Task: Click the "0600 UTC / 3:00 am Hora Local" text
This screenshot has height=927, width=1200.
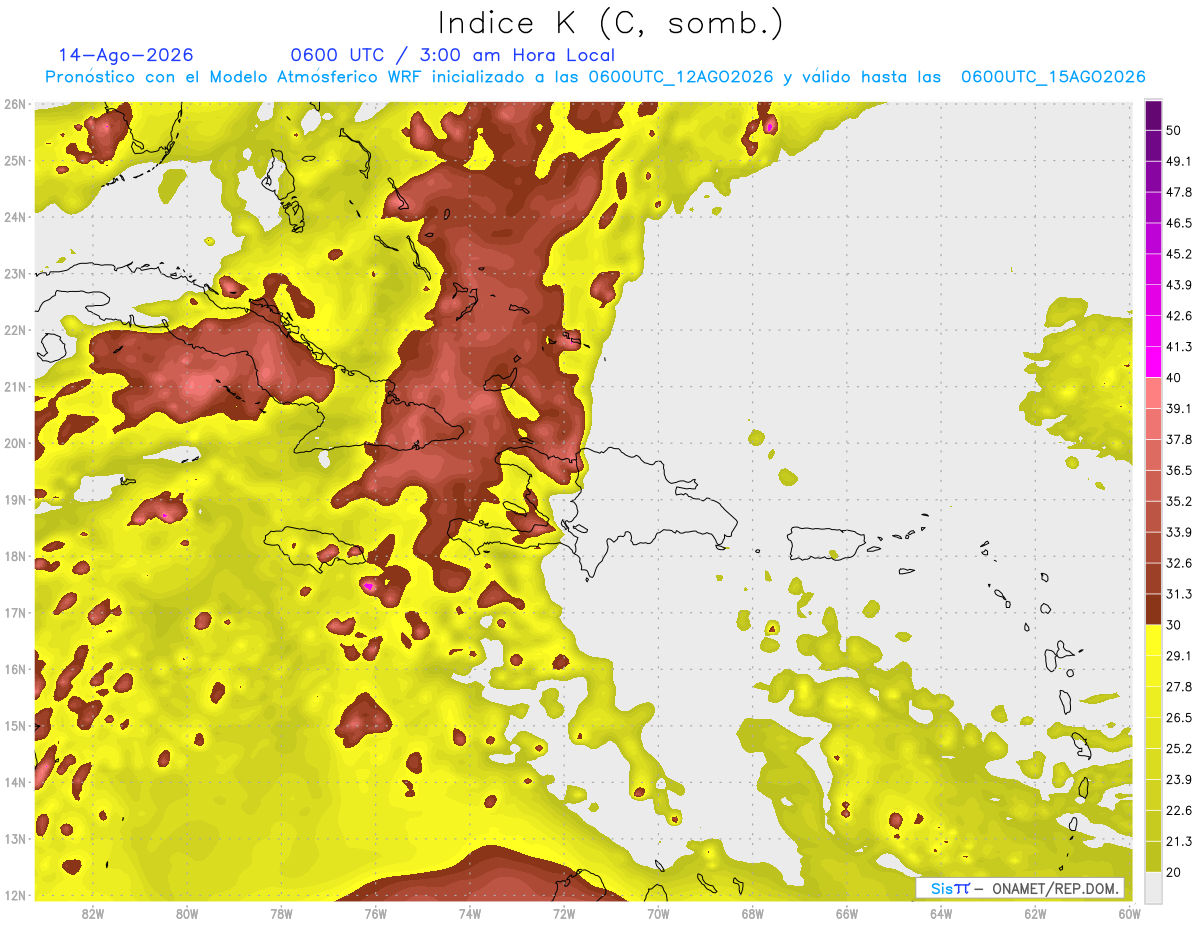Action: (453, 55)
